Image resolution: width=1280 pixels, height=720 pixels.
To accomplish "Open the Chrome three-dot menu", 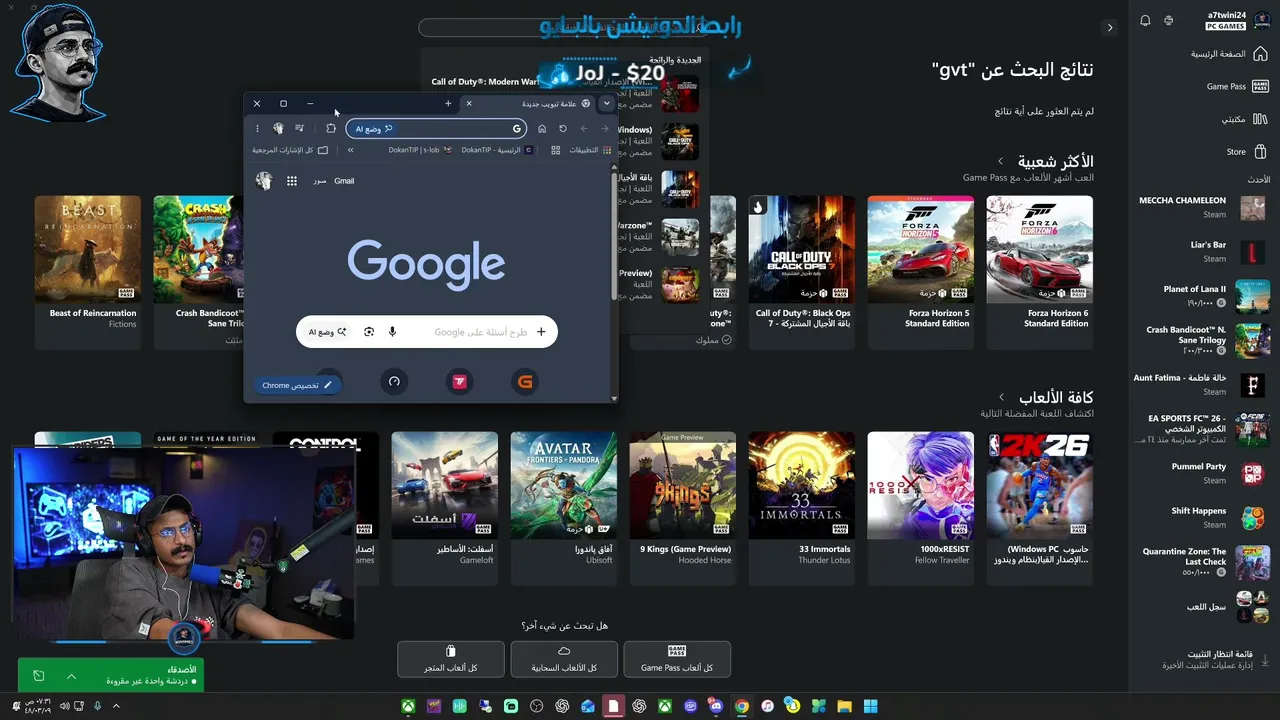I will pos(257,128).
